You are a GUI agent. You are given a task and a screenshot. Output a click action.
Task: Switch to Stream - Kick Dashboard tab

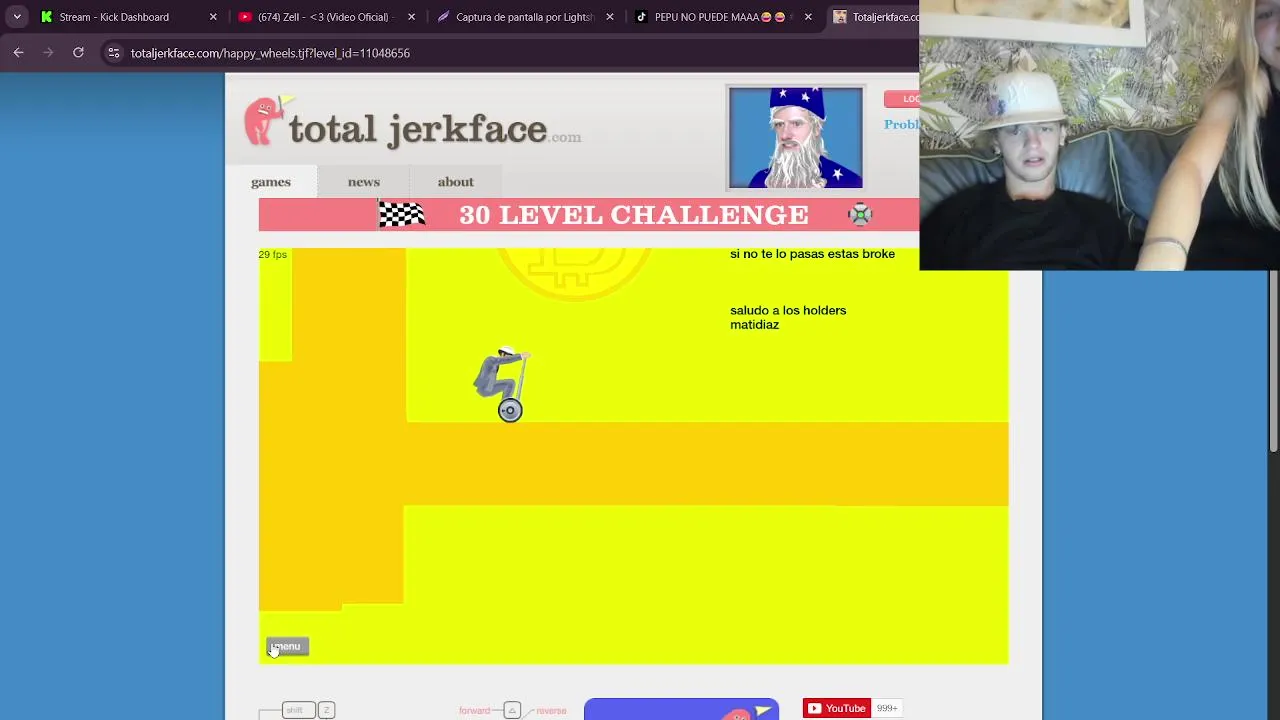126,17
